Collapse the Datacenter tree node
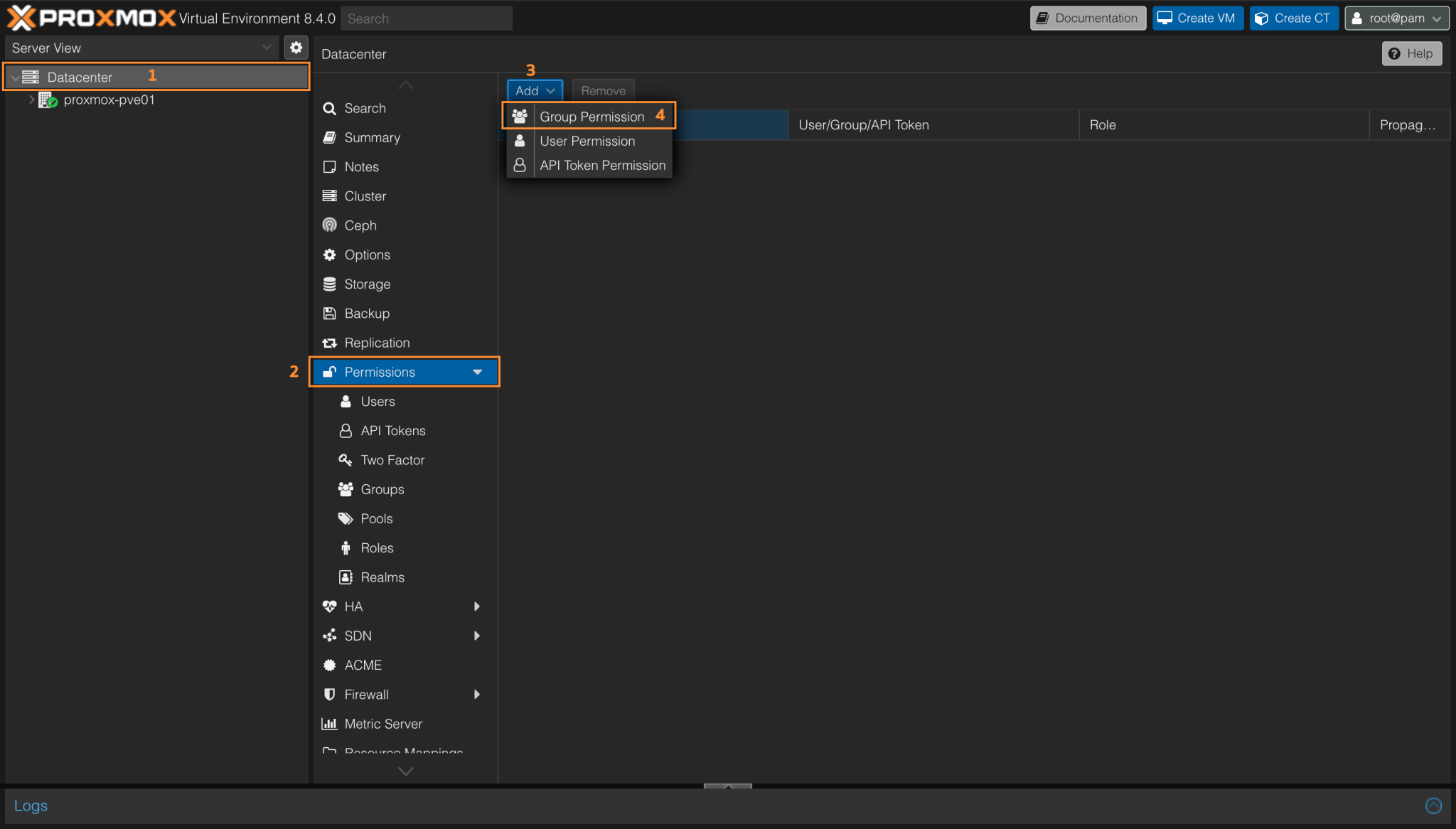1456x829 pixels. pyautogui.click(x=14, y=77)
